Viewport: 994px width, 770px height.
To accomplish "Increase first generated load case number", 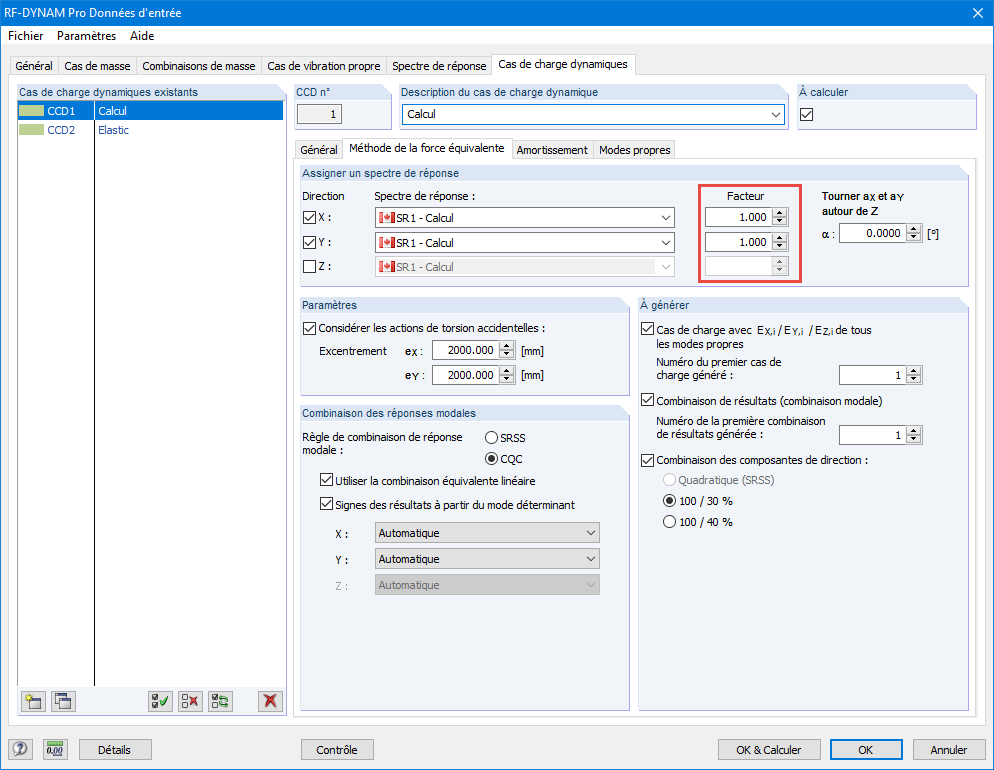I will (913, 371).
